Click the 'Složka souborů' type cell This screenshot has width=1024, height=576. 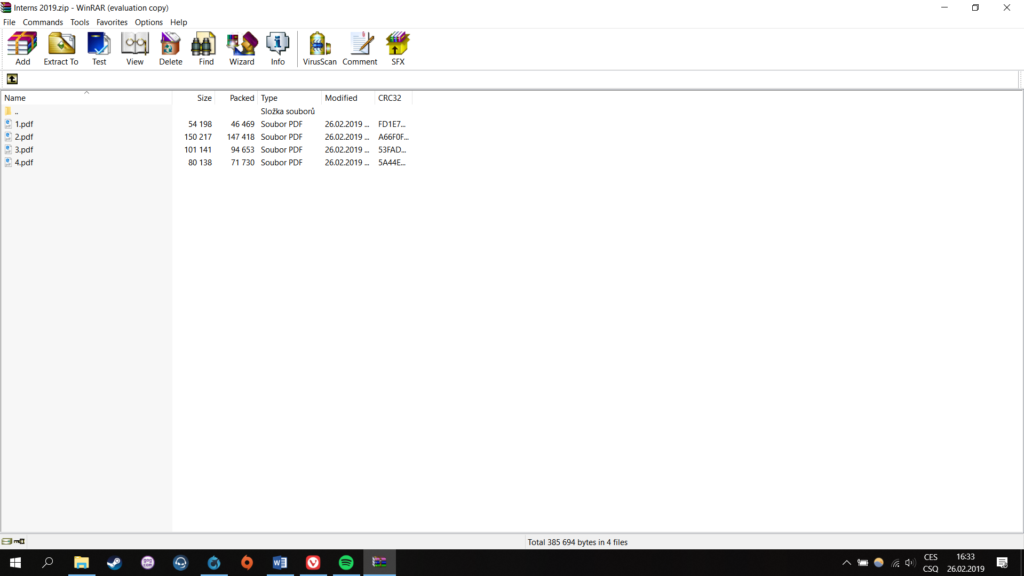287,111
